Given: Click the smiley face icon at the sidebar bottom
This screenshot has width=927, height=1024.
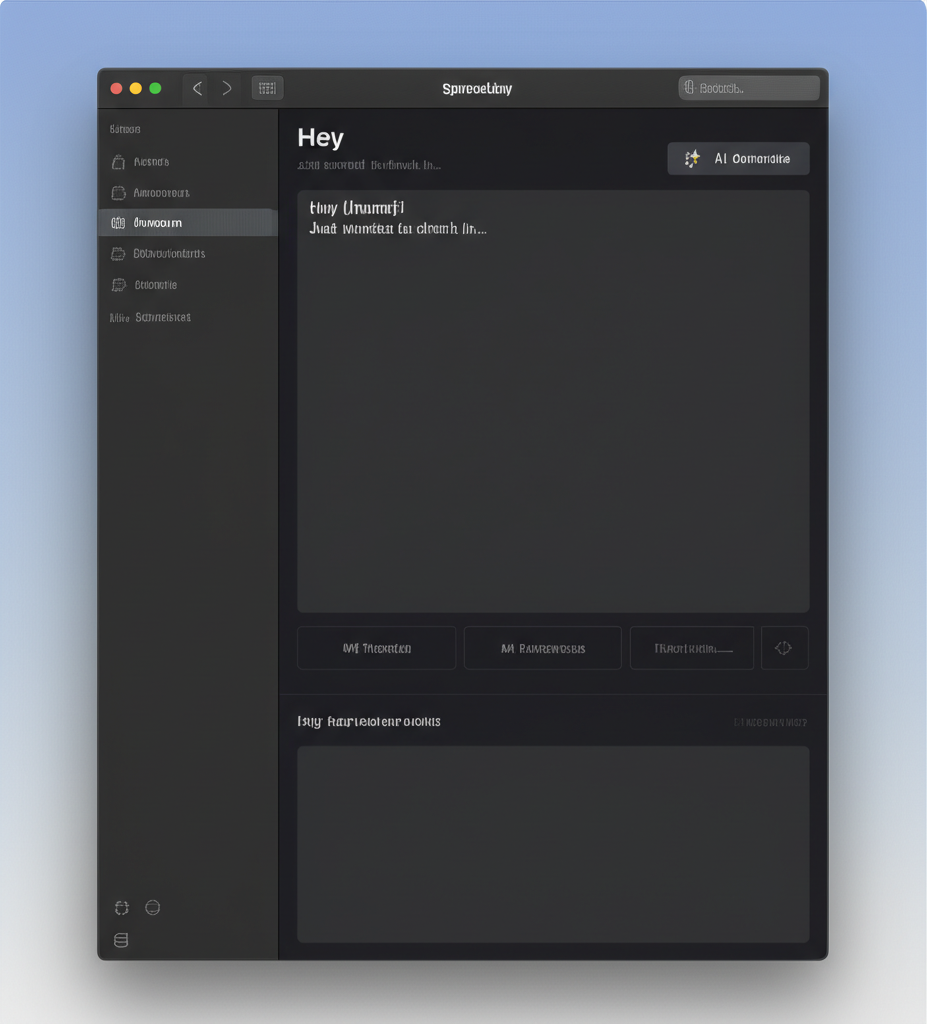Looking at the screenshot, I should [x=152, y=907].
